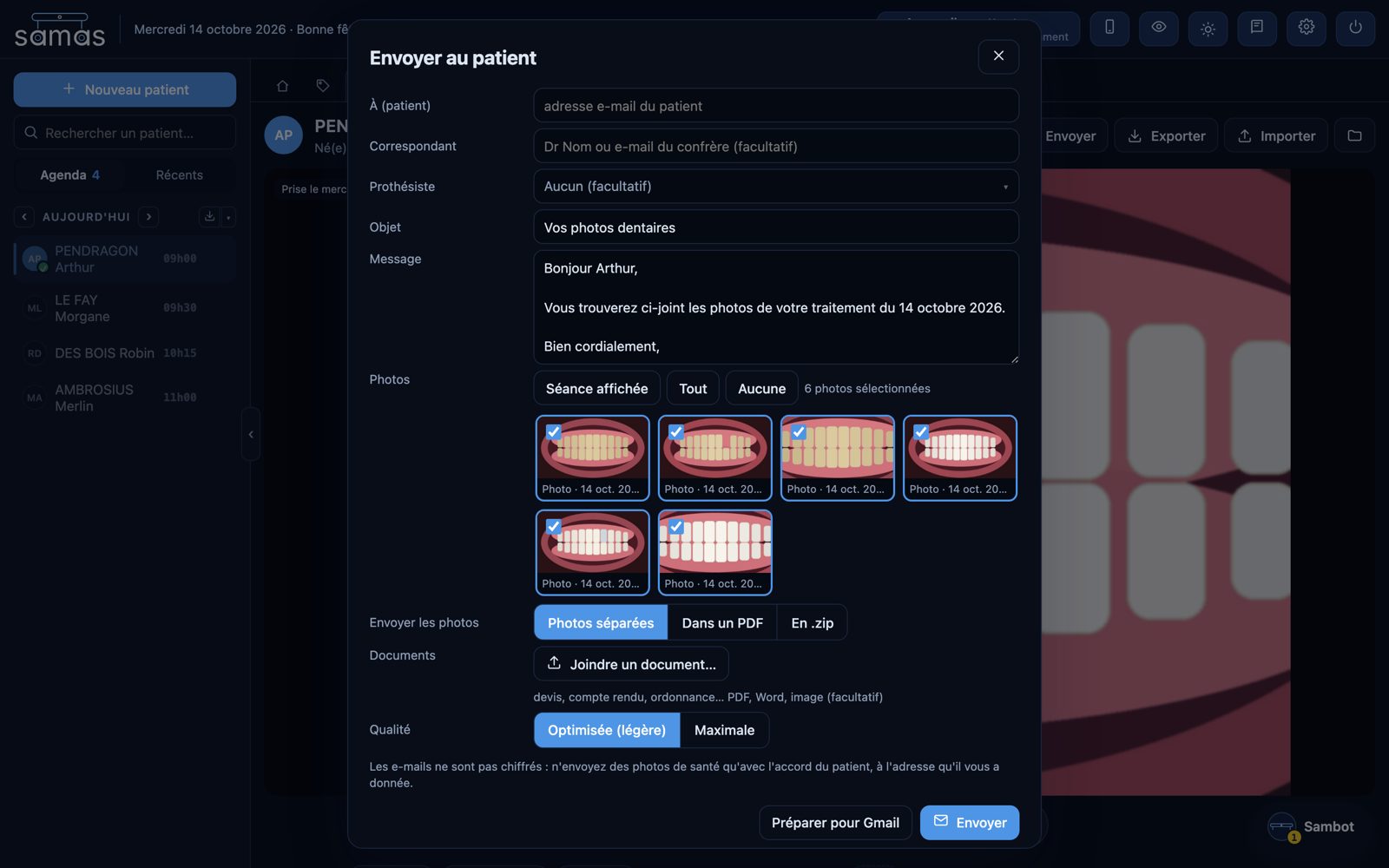Uncheck the fourth photo checkbox in top row
The width and height of the screenshot is (1389, 868).
click(920, 431)
